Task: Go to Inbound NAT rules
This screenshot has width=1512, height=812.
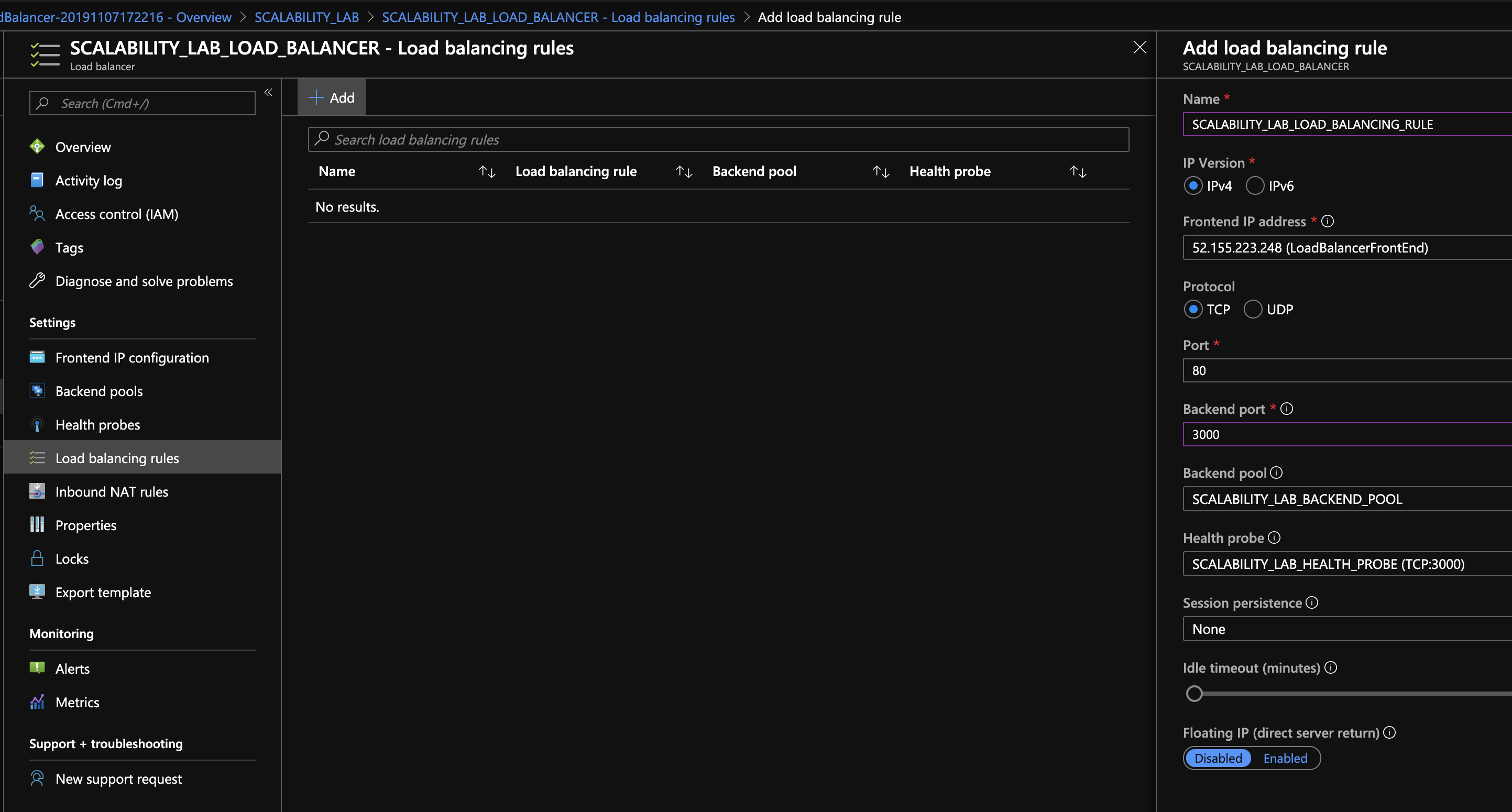Action: tap(112, 492)
